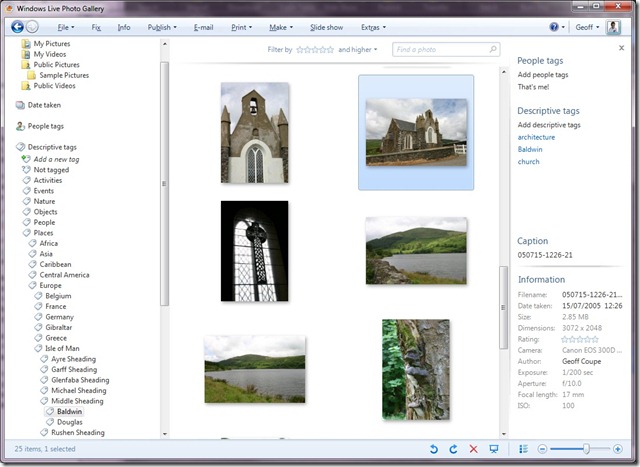Open the Geoff account dropdown
Viewport: 640px width, 467px height.
coord(586,27)
